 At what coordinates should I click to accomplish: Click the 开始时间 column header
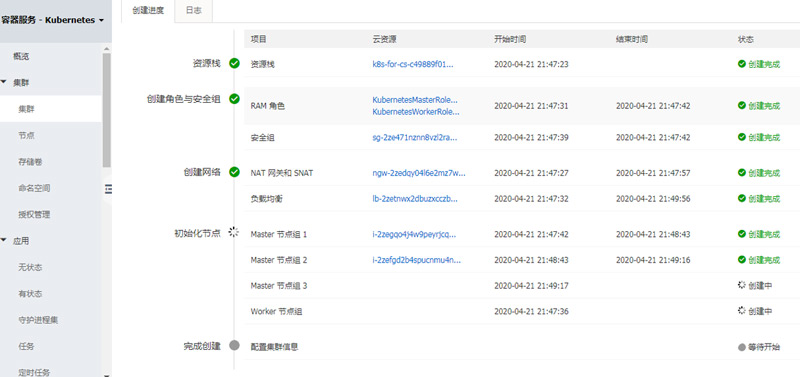tap(510, 39)
